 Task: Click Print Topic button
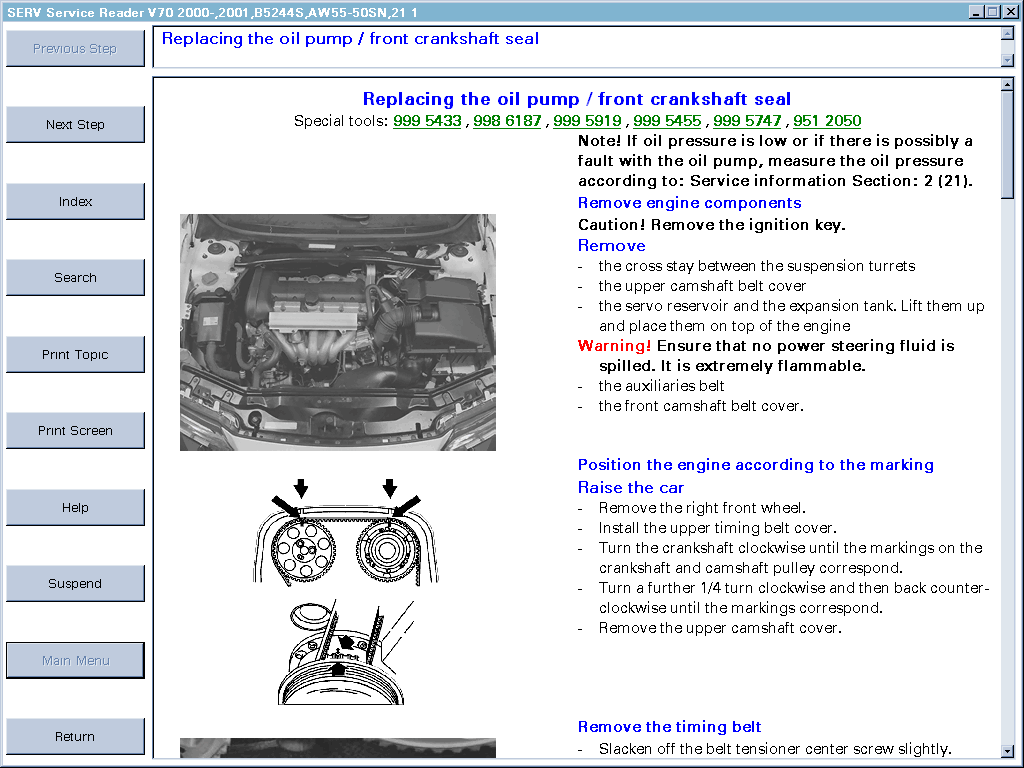[75, 355]
